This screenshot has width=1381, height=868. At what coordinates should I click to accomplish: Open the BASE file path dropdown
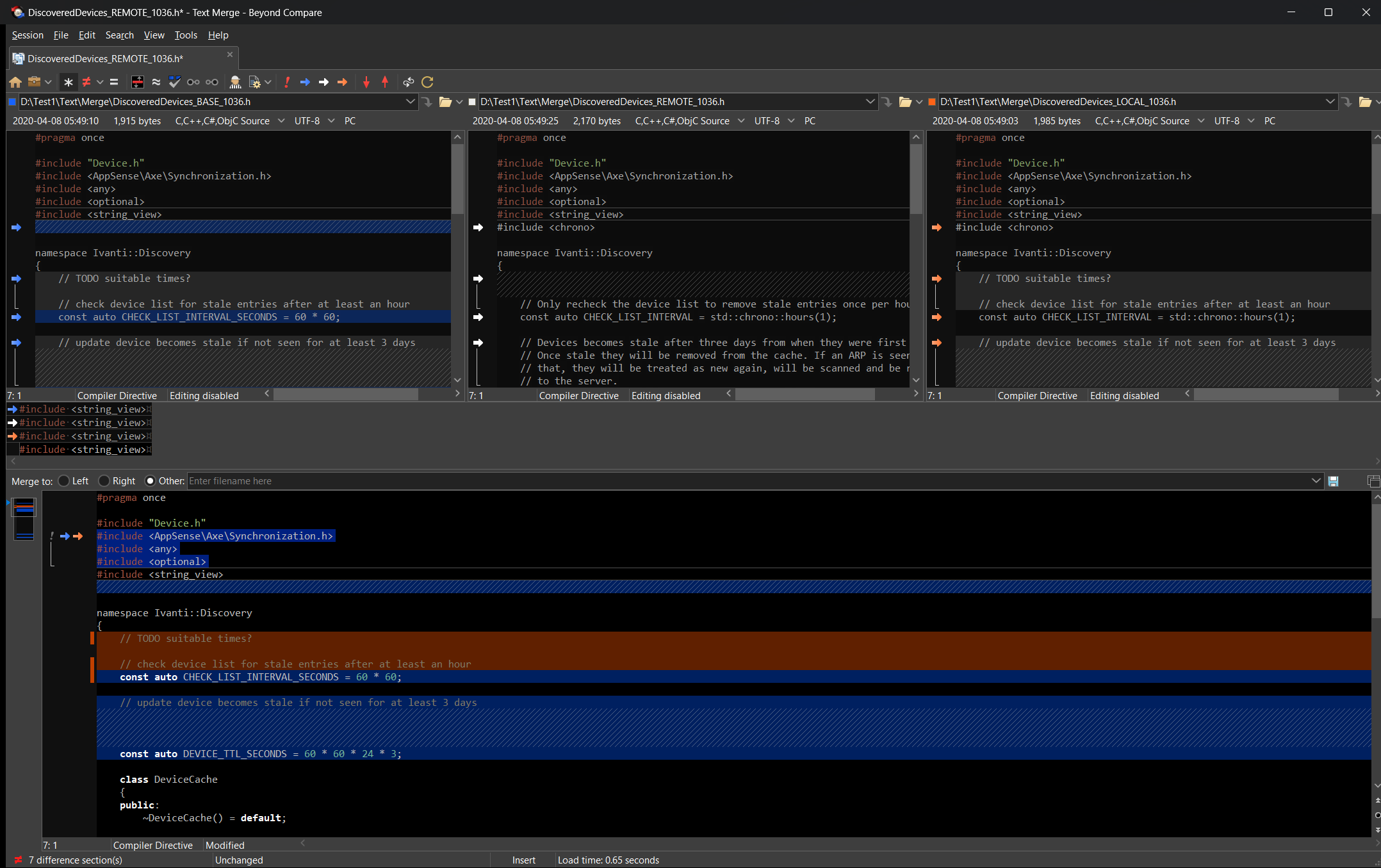point(411,102)
